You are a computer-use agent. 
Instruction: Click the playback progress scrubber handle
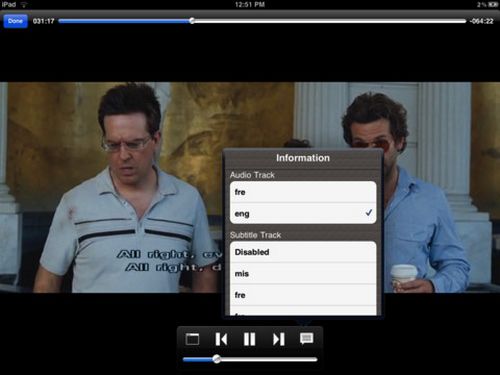(x=192, y=21)
